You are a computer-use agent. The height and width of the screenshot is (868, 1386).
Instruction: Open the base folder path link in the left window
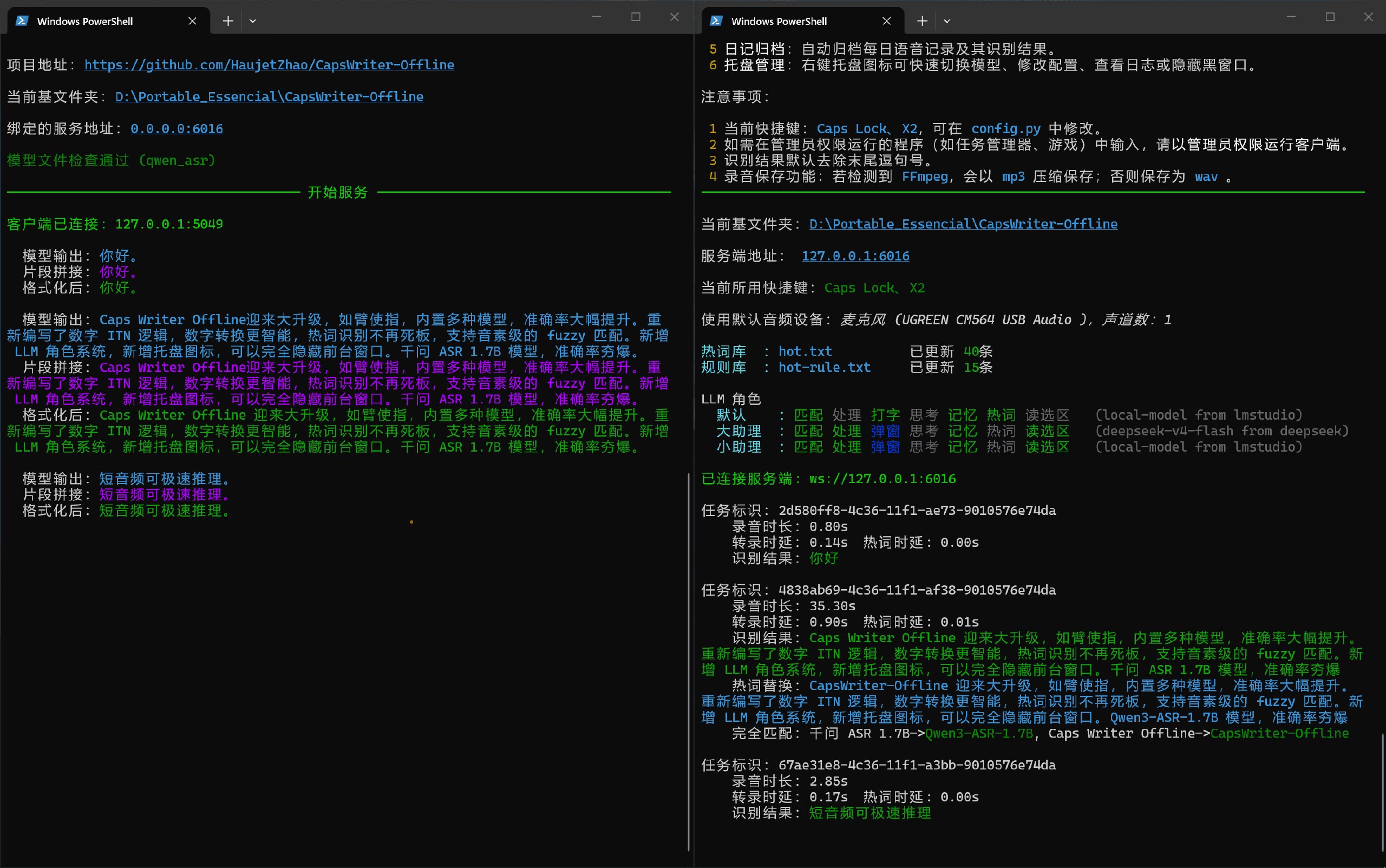pos(269,96)
